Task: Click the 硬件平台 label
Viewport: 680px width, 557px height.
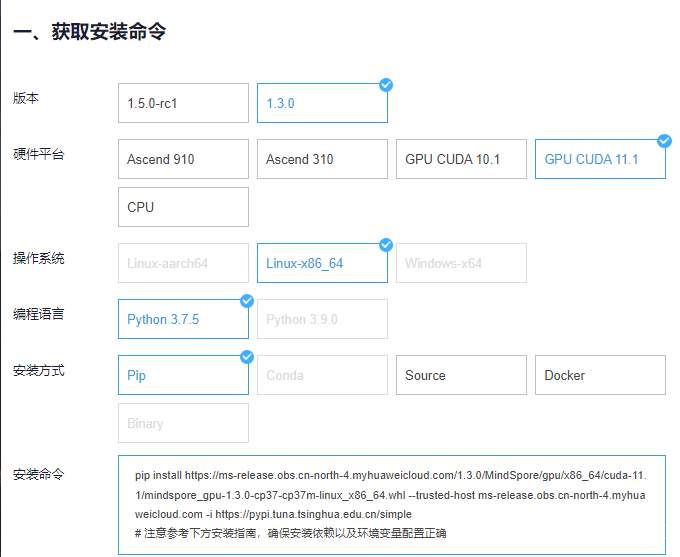Action: point(39,154)
